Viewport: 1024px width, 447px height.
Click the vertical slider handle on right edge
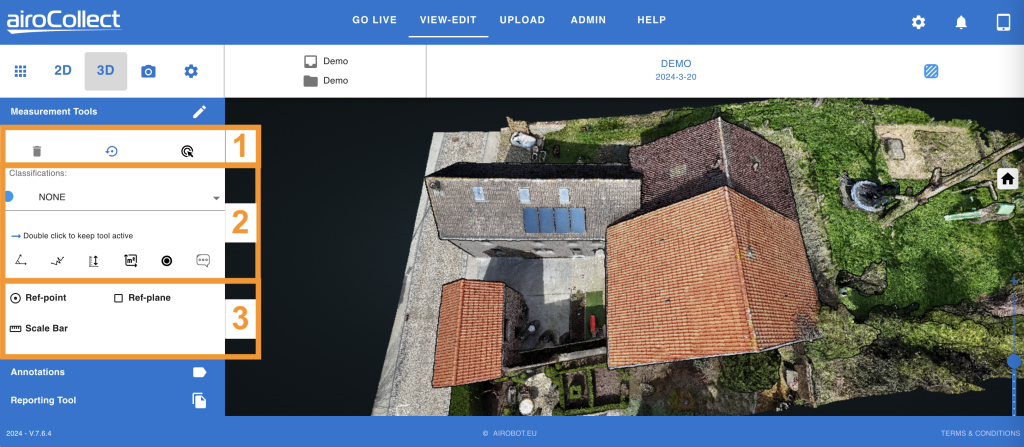[1014, 360]
